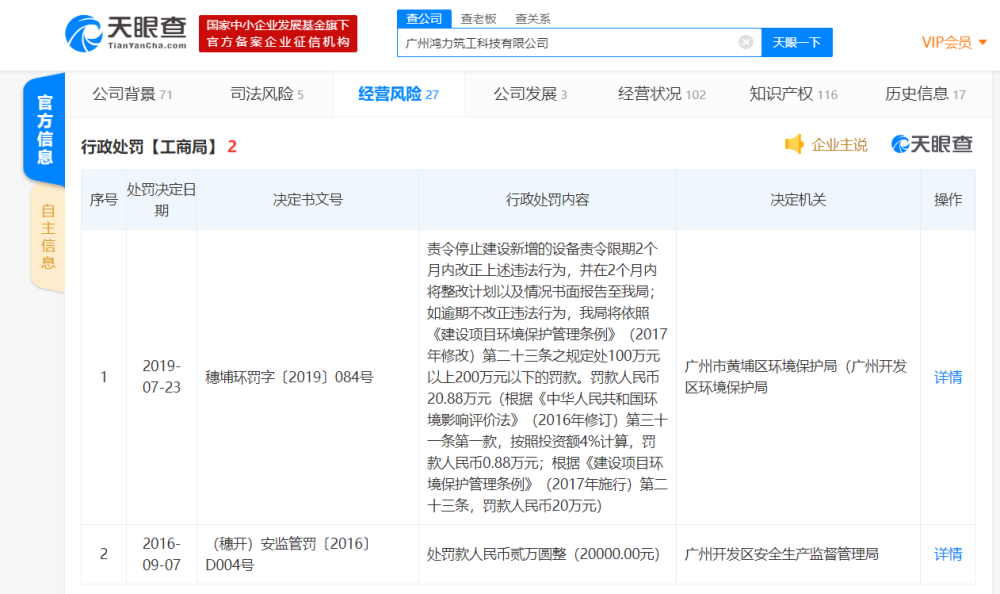Open the VIP会员 dropdown arrow
The image size is (1000, 594).
[983, 42]
